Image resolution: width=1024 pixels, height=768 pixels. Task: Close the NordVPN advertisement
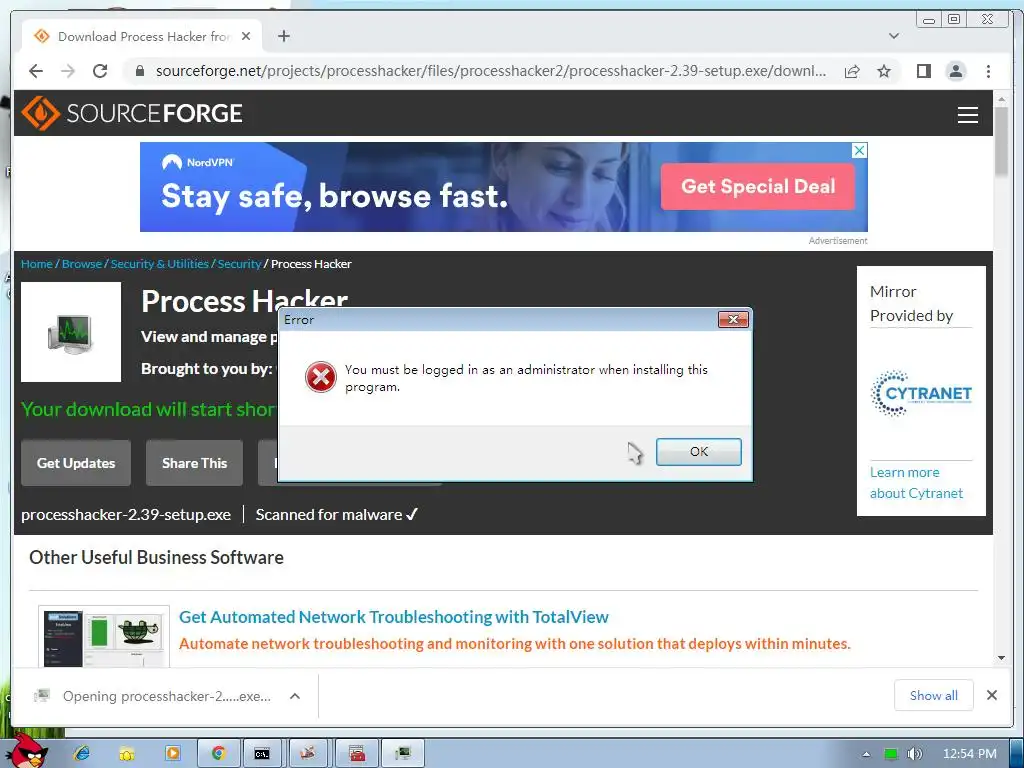click(859, 151)
